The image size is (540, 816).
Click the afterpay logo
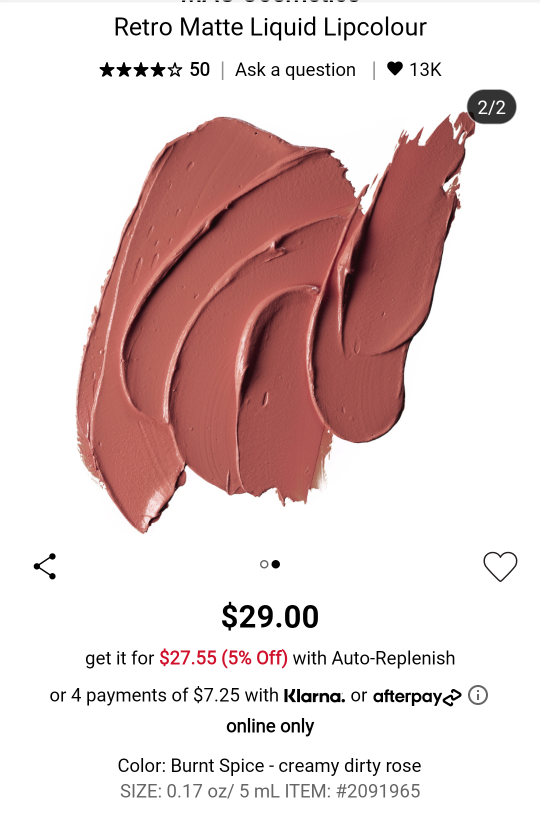(x=417, y=696)
